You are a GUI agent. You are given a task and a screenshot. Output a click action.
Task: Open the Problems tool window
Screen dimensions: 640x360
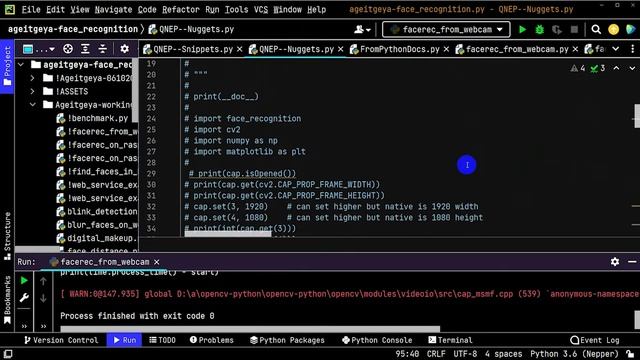[x=211, y=340]
